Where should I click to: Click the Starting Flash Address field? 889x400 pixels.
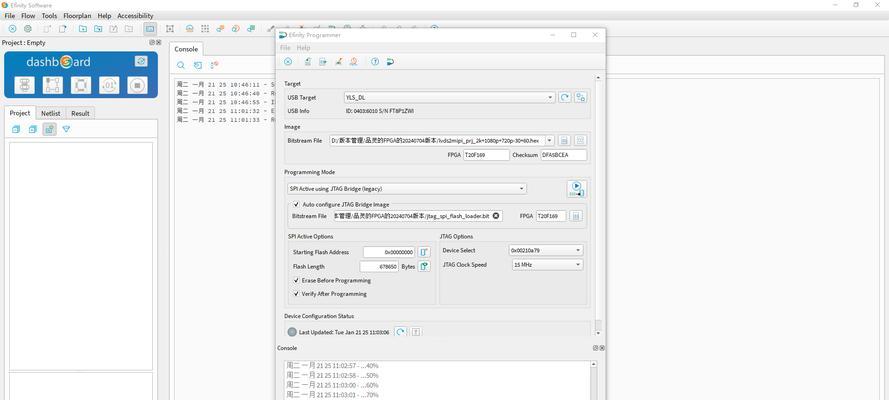[390, 252]
